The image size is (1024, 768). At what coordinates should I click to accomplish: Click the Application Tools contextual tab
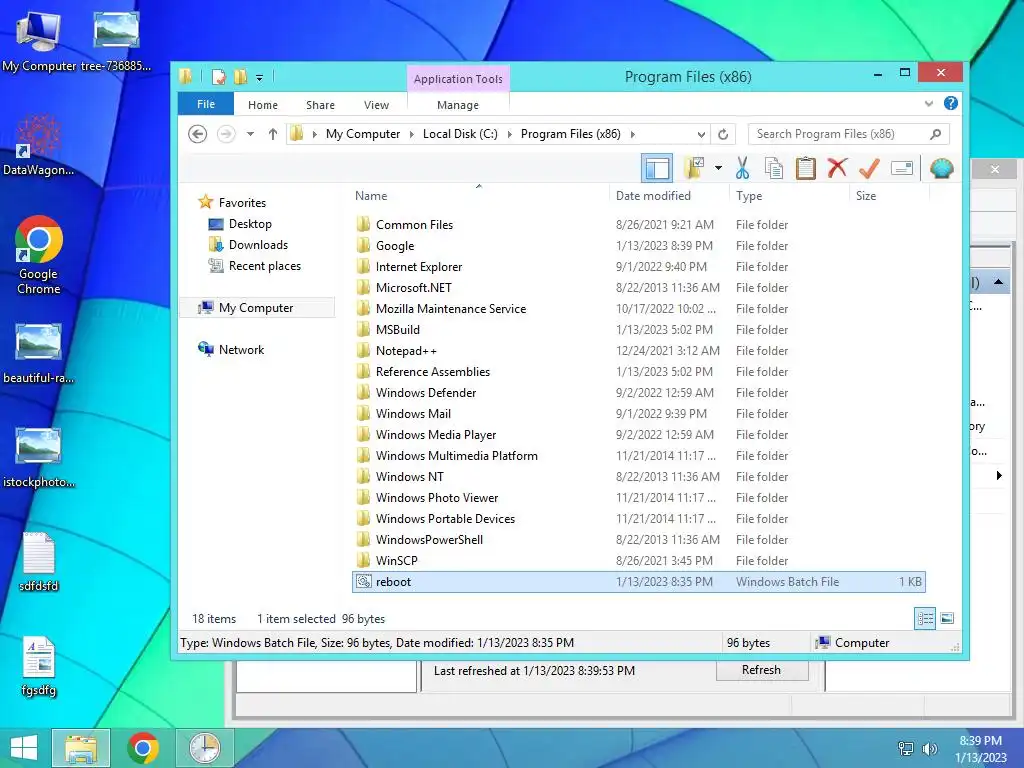[x=458, y=79]
